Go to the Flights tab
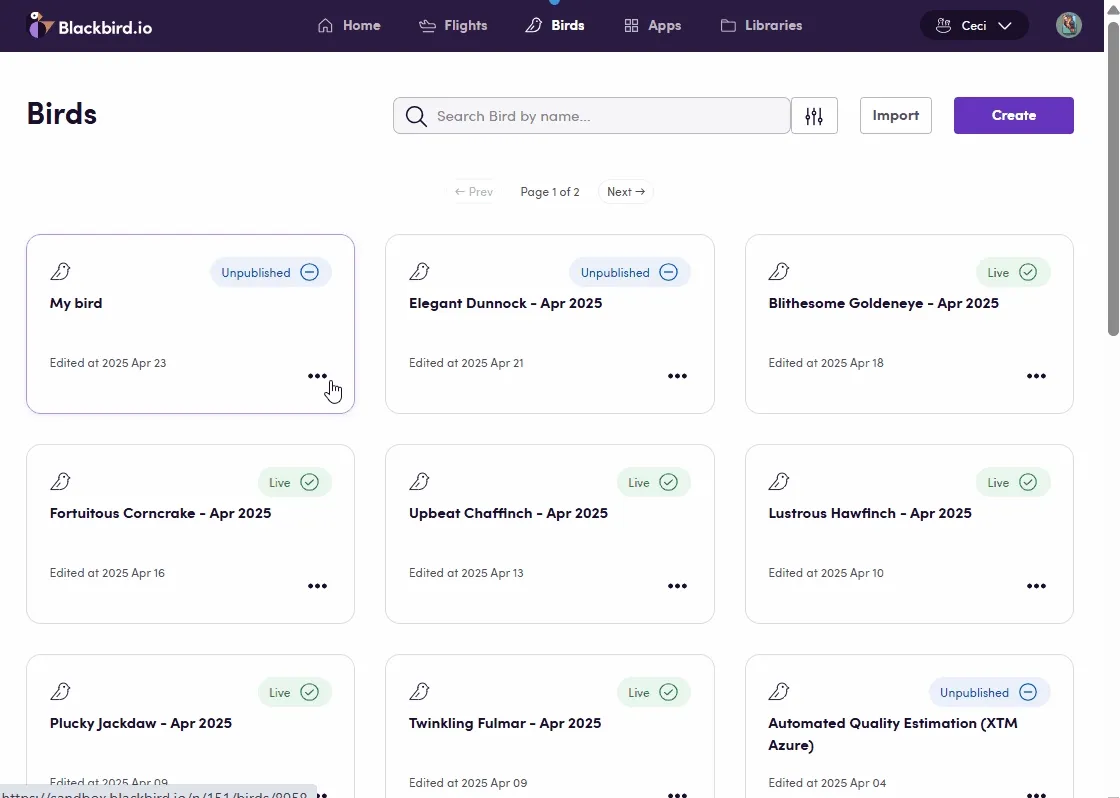 coord(453,26)
